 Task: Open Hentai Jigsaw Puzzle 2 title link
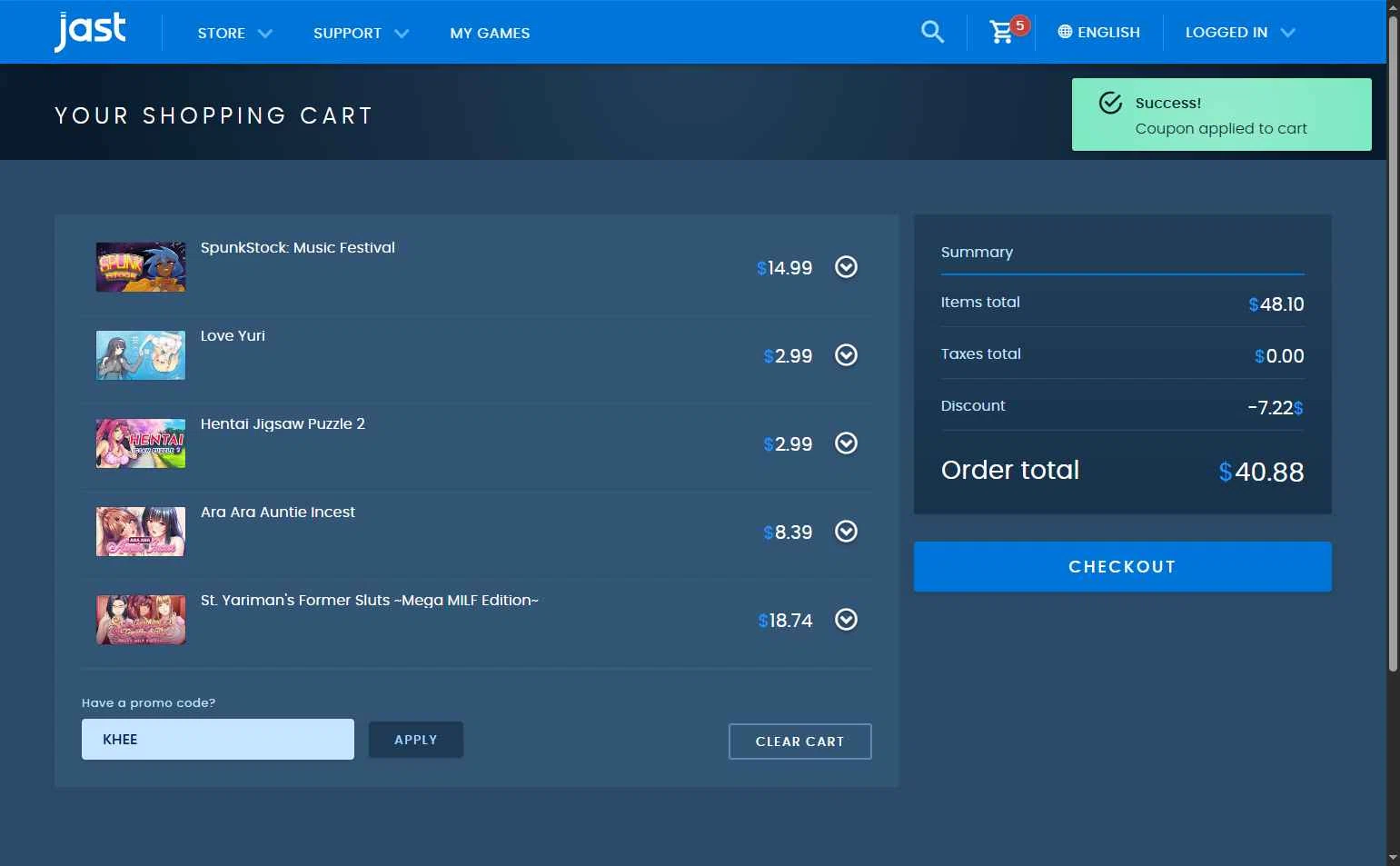283,423
